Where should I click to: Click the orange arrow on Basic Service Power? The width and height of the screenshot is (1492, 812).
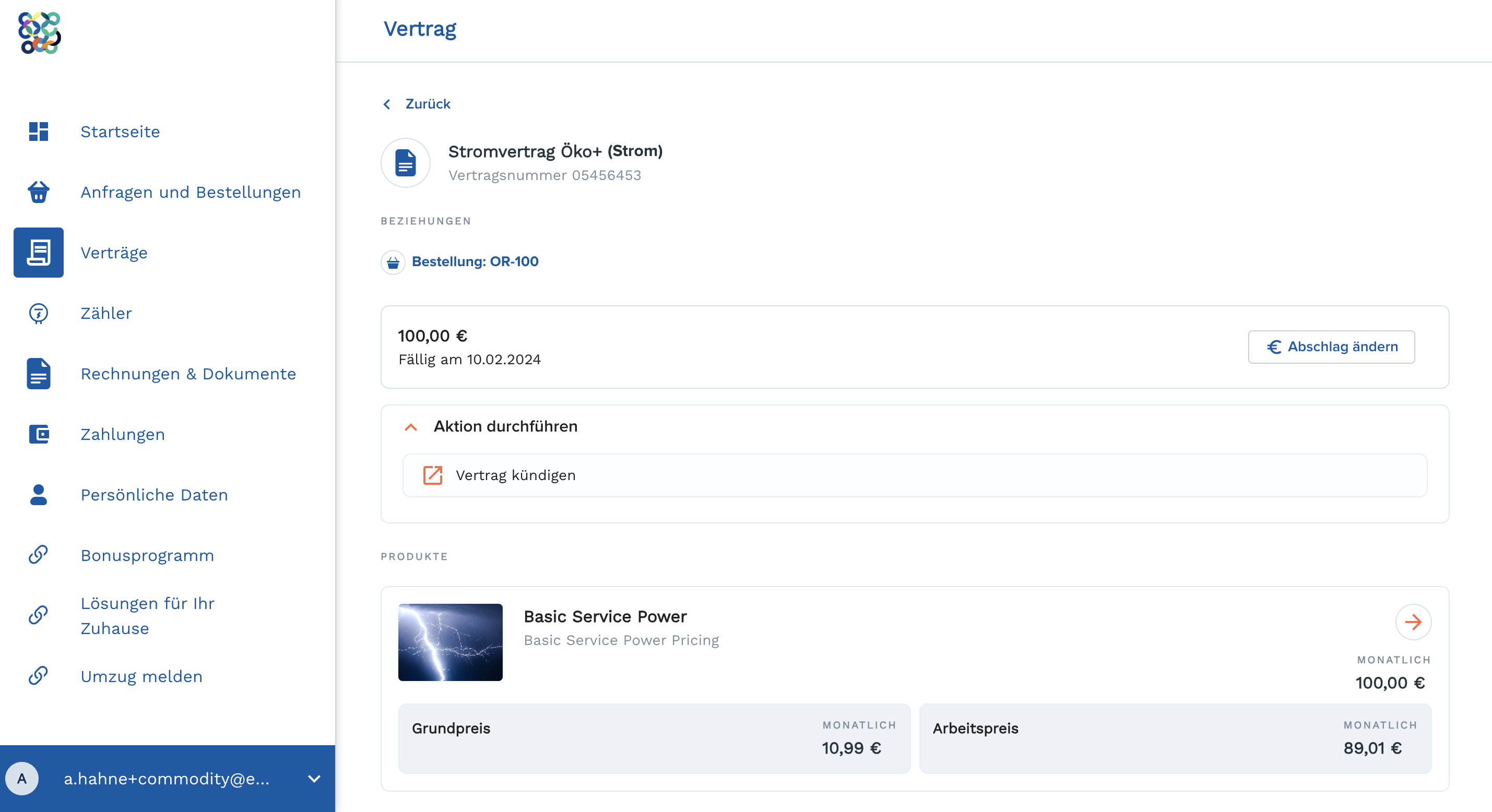coord(1413,622)
